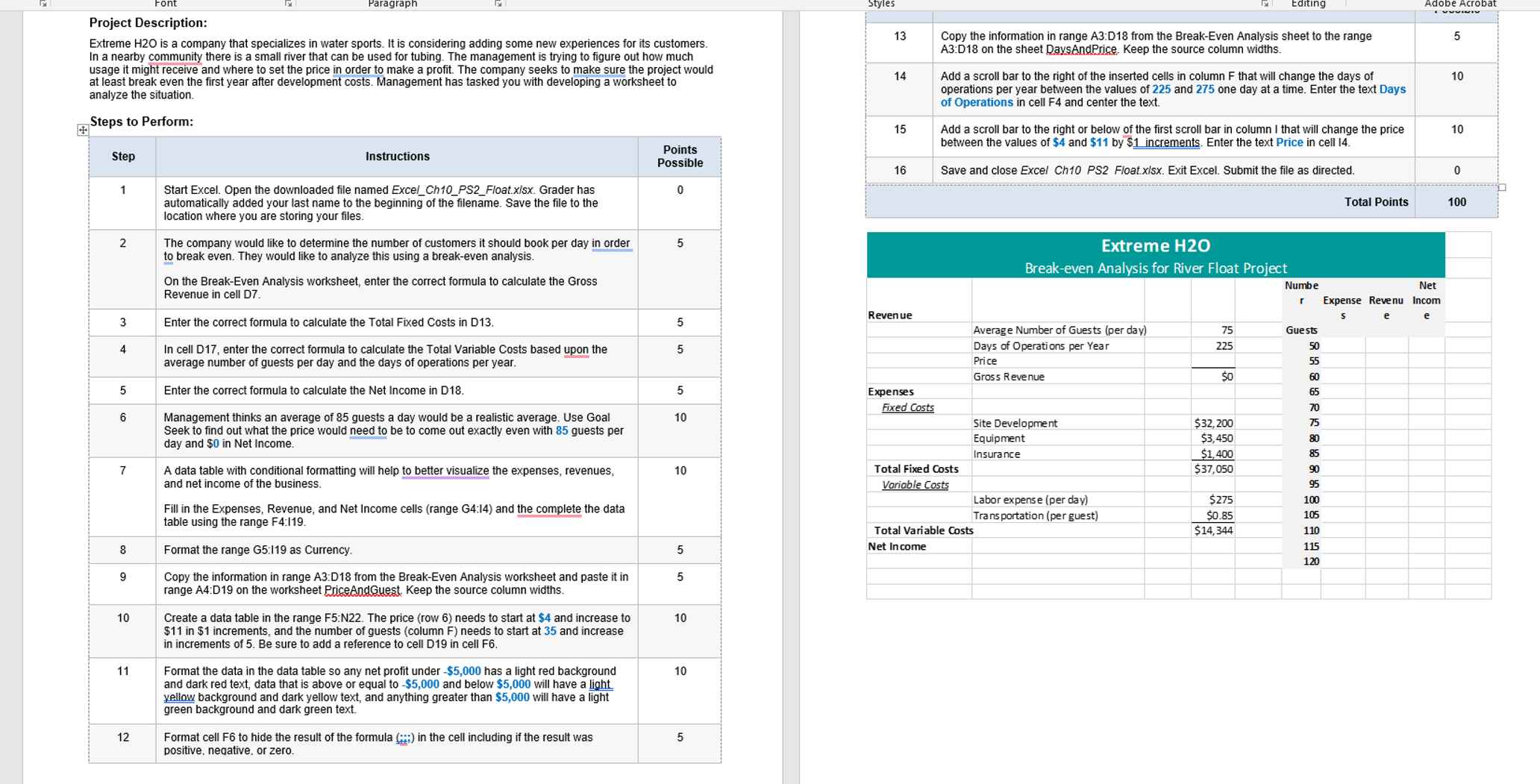Click the 100 total points value
The width and height of the screenshot is (1540, 784).
coord(1457,202)
